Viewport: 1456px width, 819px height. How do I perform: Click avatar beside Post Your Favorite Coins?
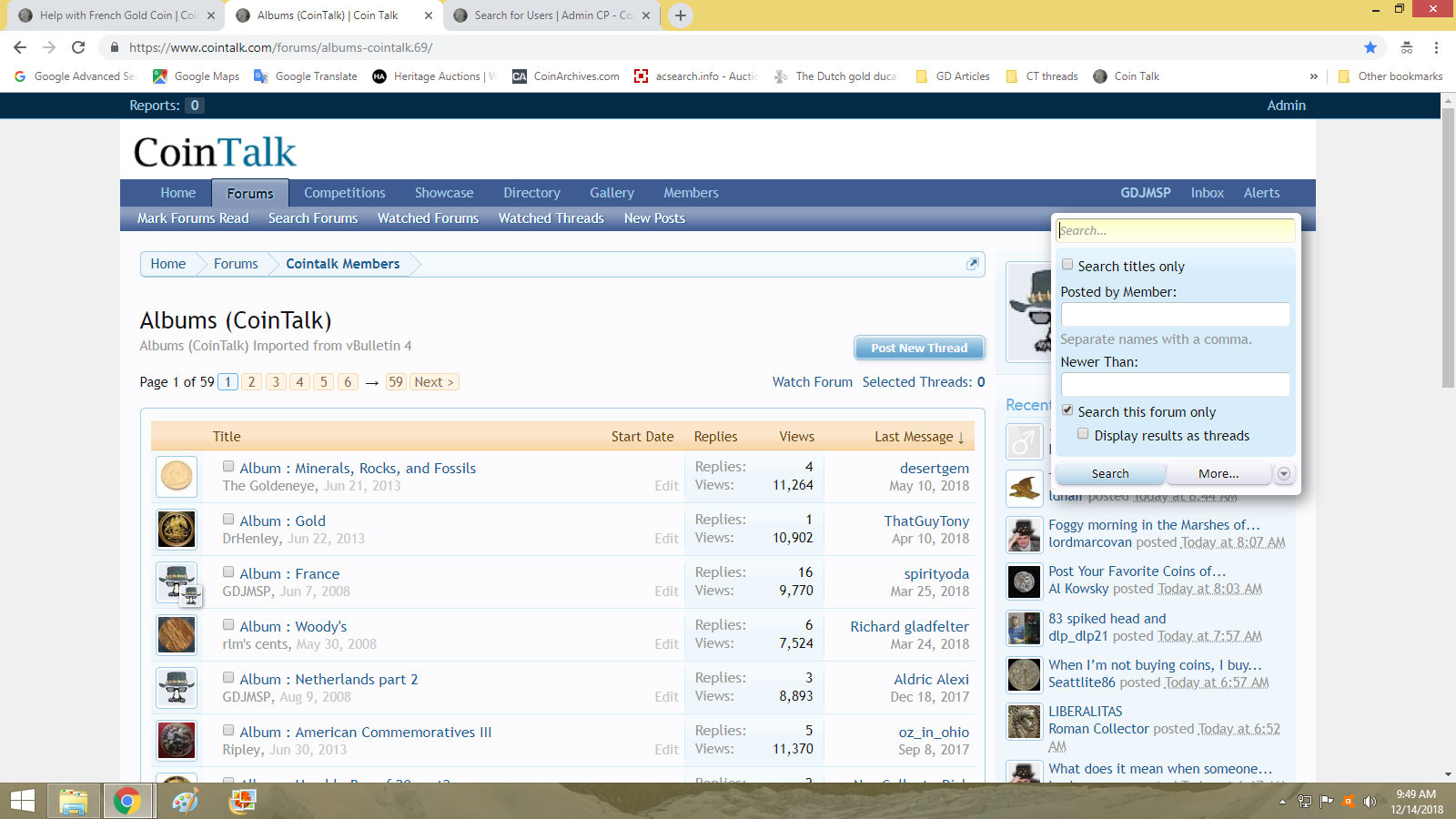(x=1024, y=581)
